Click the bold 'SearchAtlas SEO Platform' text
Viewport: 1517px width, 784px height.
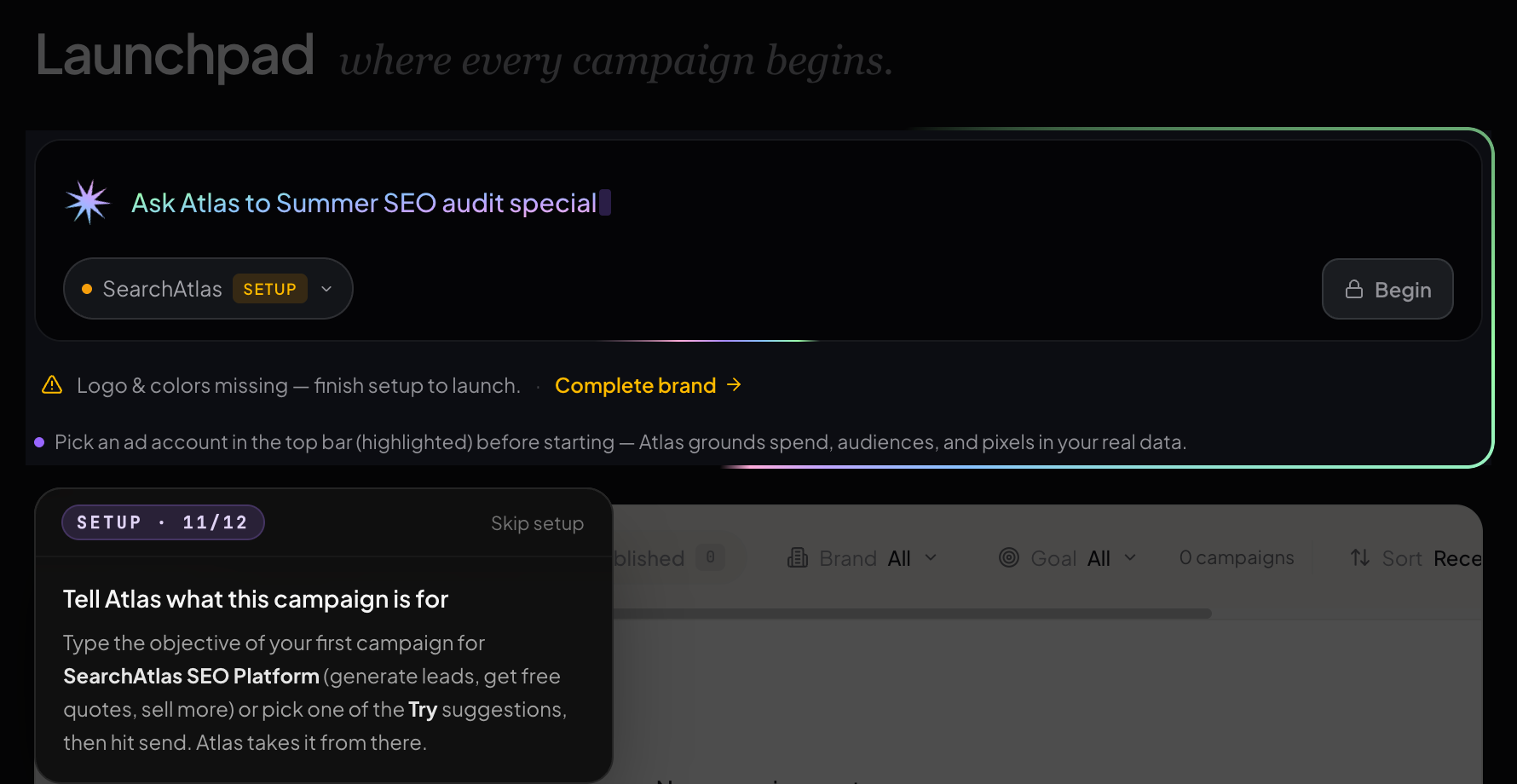pos(191,676)
